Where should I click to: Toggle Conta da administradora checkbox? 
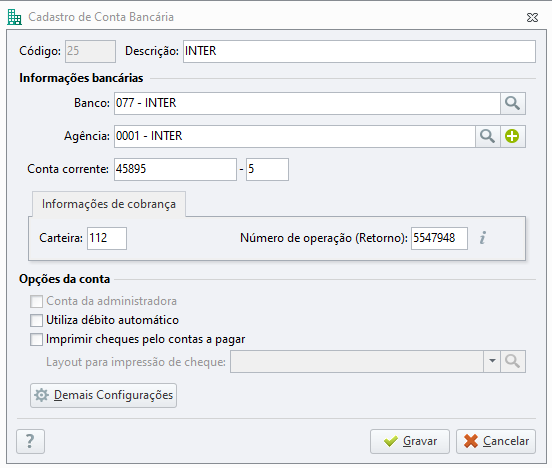click(x=36, y=301)
